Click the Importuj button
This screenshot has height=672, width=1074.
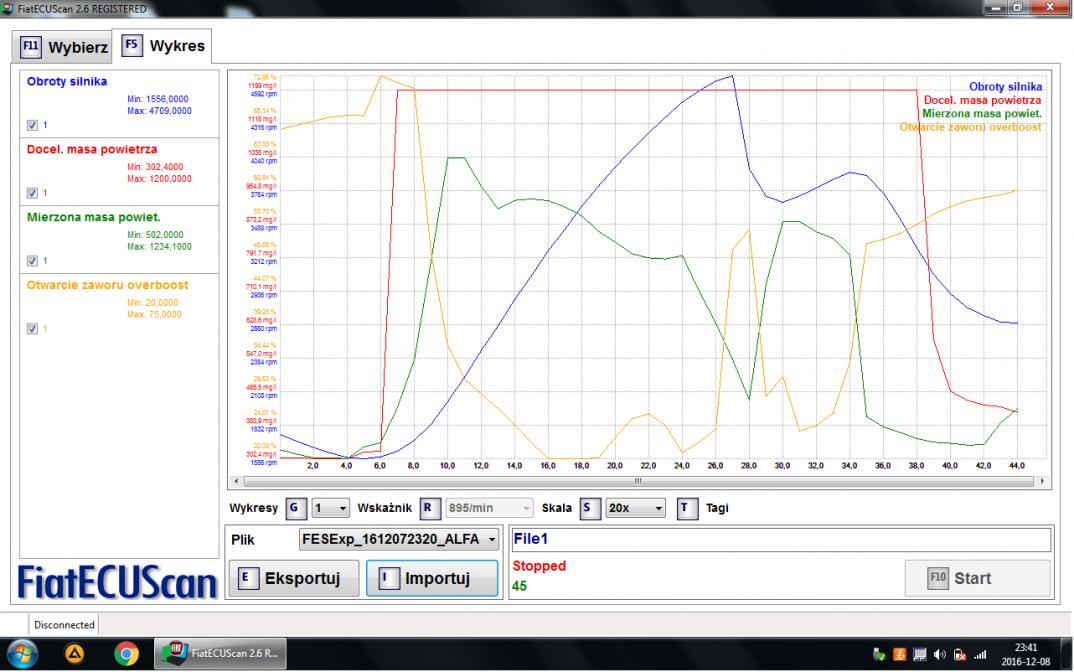click(x=432, y=578)
